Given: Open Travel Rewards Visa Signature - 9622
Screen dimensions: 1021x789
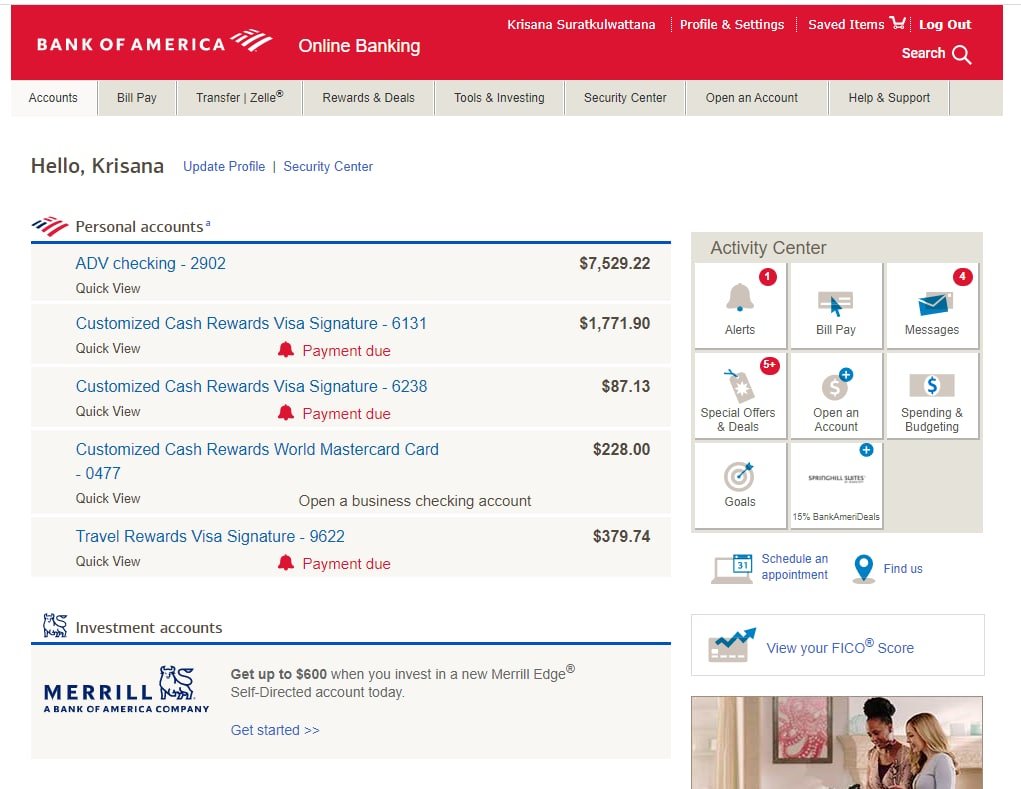Looking at the screenshot, I should click(210, 536).
